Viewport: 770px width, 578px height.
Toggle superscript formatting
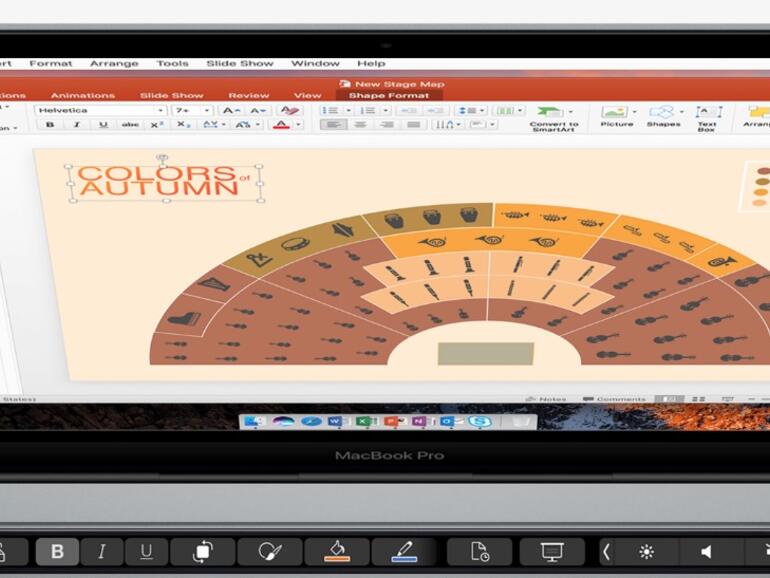pyautogui.click(x=157, y=125)
